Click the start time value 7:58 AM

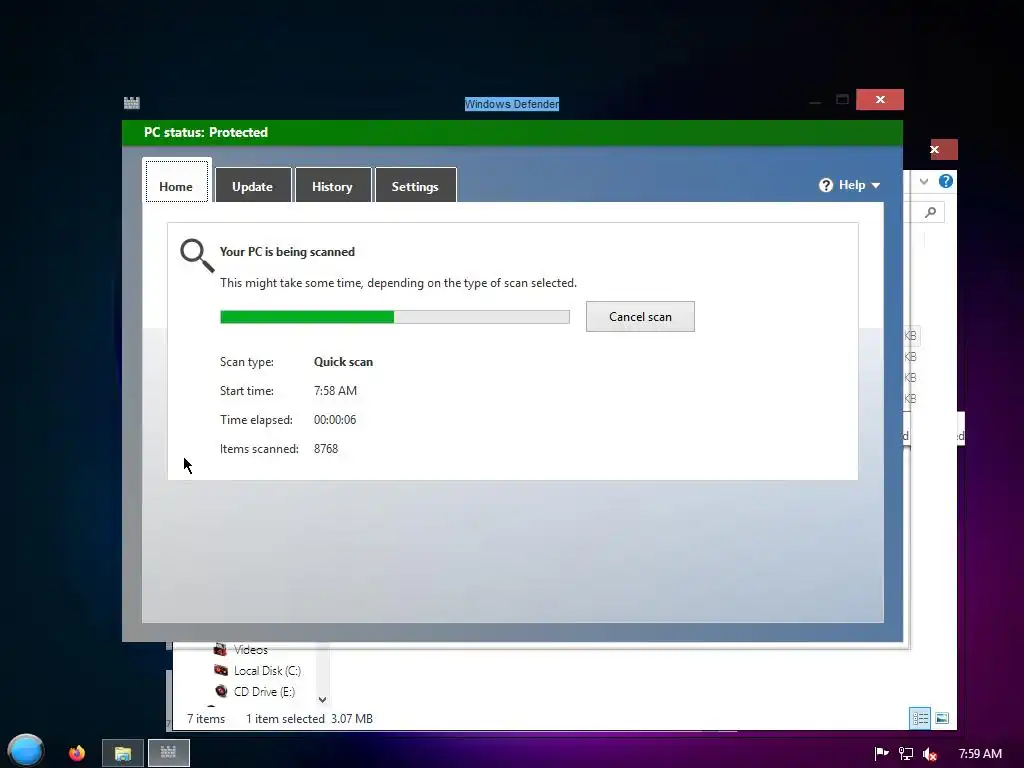(335, 391)
